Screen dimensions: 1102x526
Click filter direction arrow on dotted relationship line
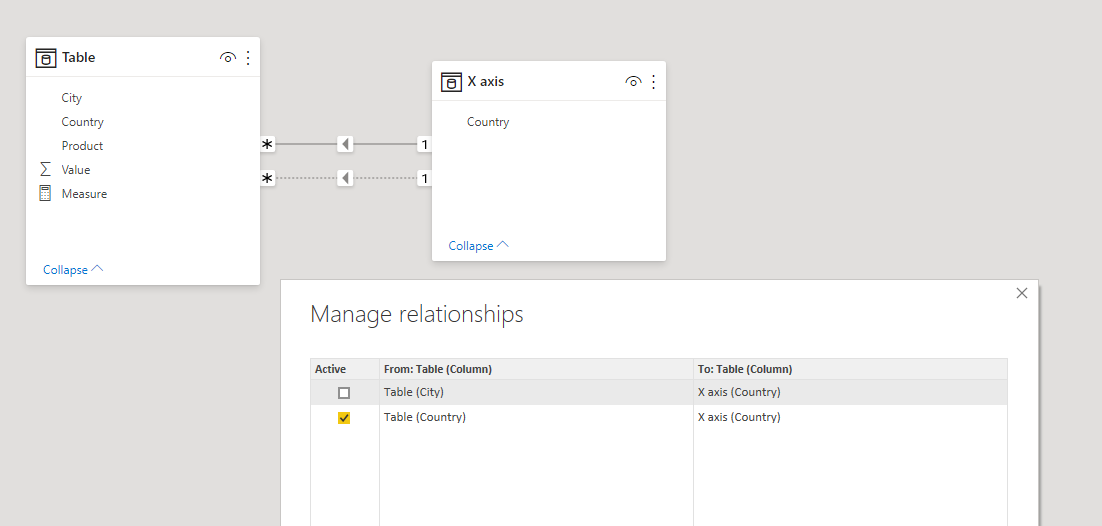345,178
